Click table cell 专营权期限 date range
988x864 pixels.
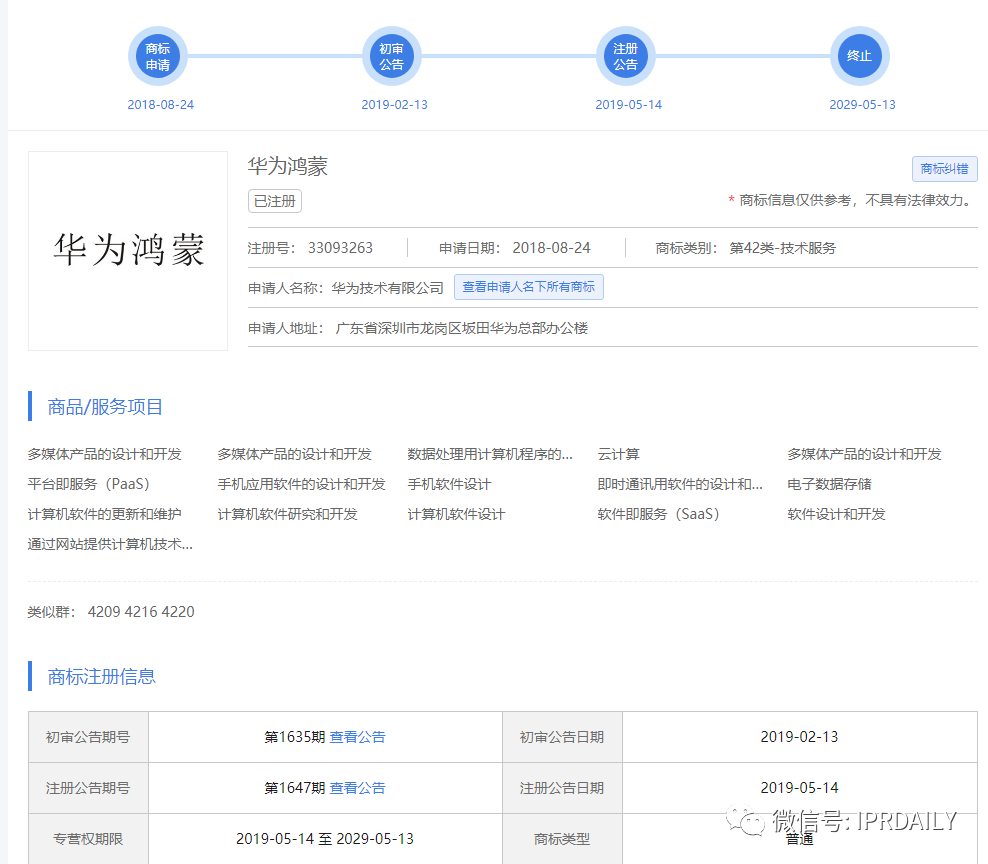(325, 839)
